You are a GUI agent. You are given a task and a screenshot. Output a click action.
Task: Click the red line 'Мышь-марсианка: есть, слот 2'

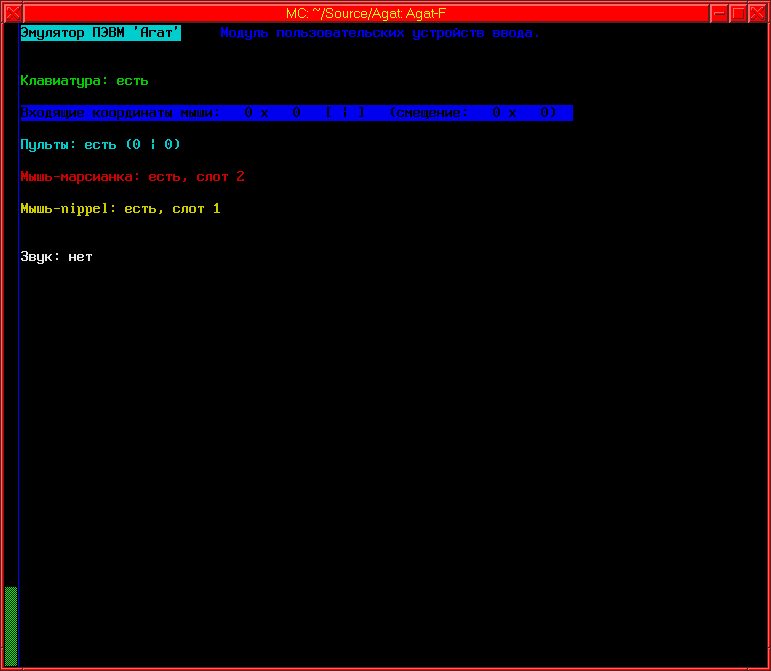pyautogui.click(x=132, y=176)
